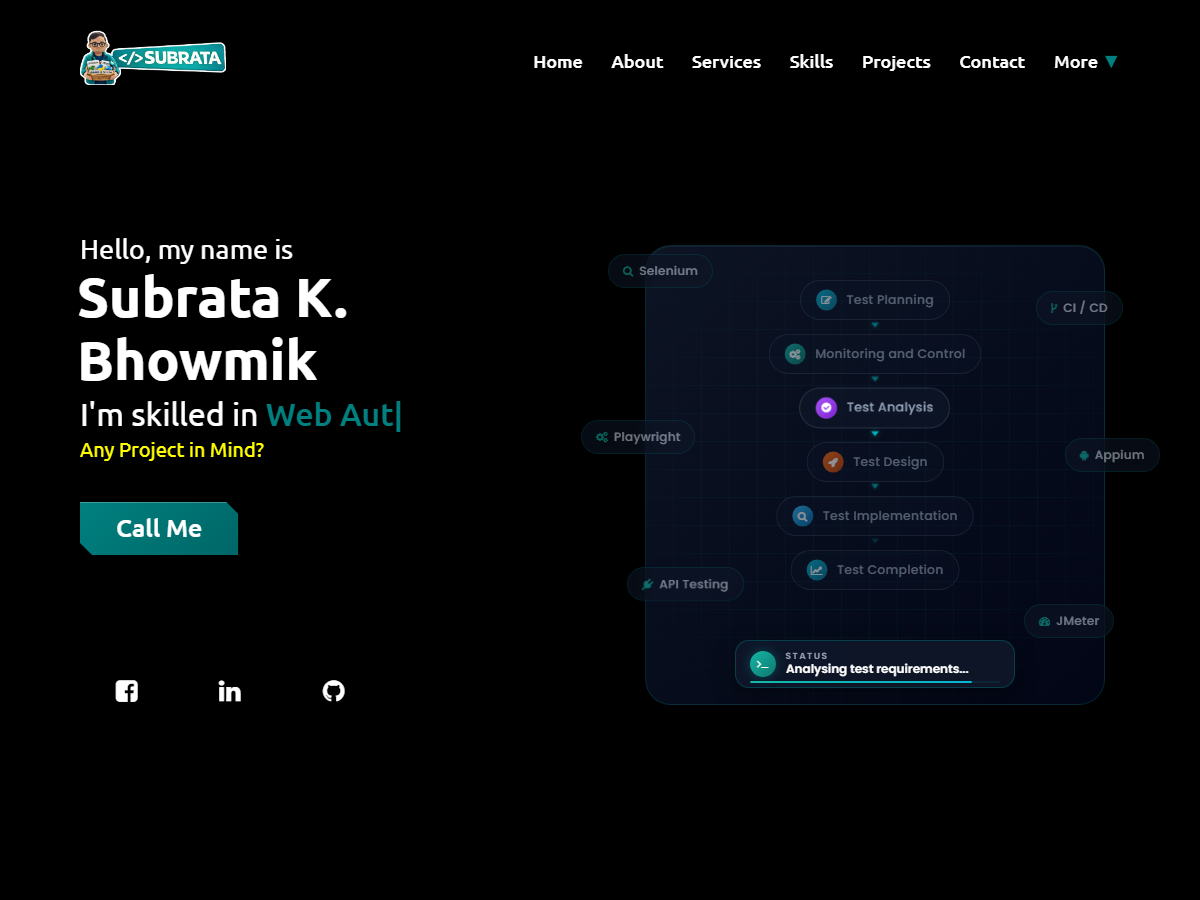Click the orange Test Design rocket icon

pos(833,462)
